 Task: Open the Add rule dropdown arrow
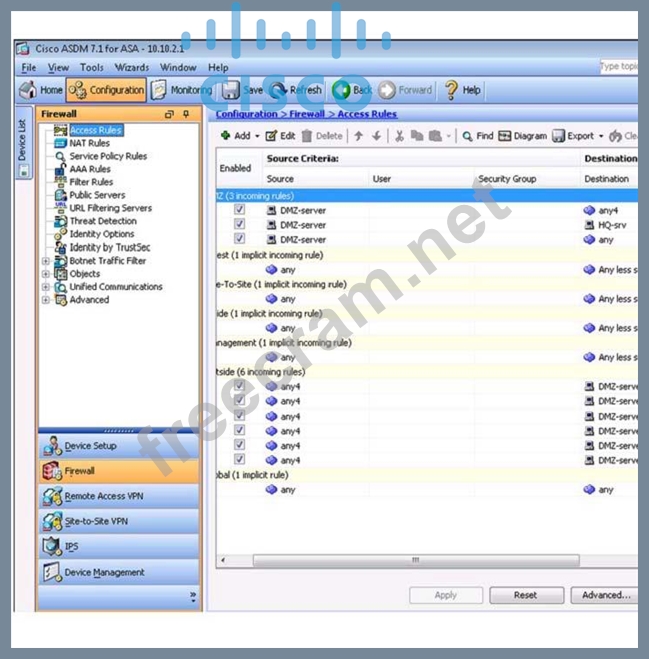click(257, 136)
